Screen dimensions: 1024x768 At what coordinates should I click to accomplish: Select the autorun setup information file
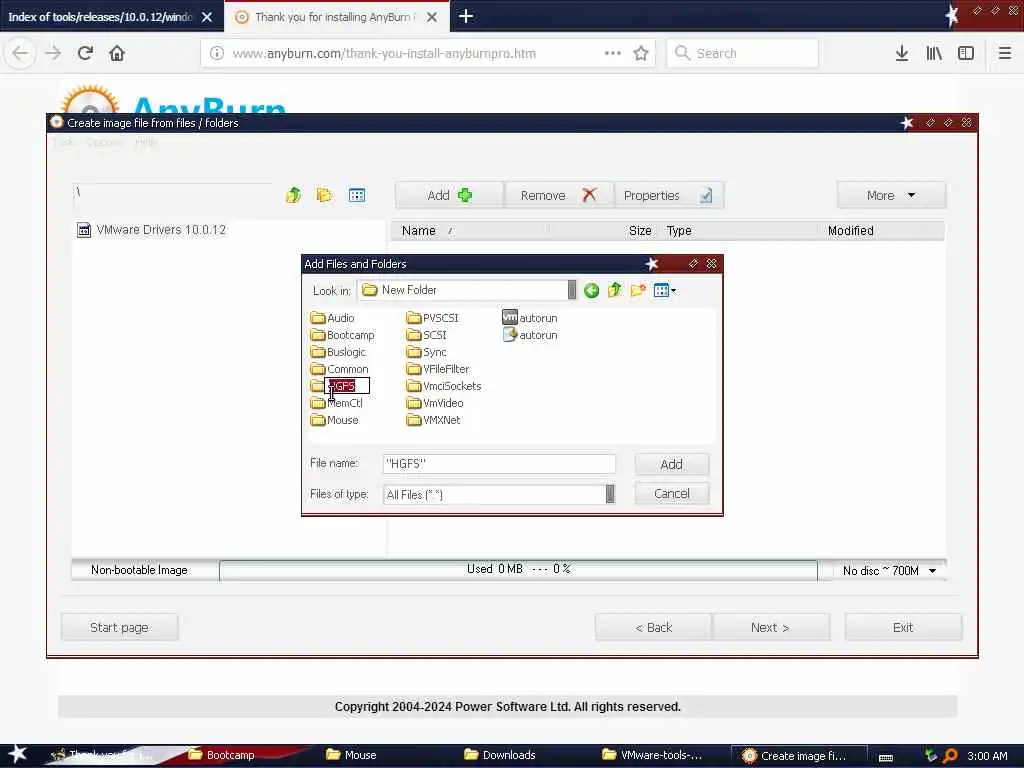coord(530,335)
